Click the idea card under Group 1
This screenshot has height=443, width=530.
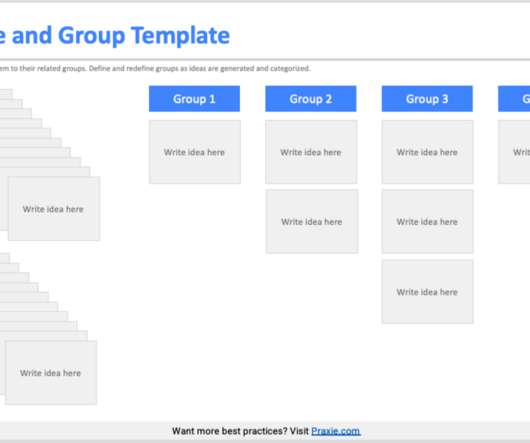click(195, 152)
